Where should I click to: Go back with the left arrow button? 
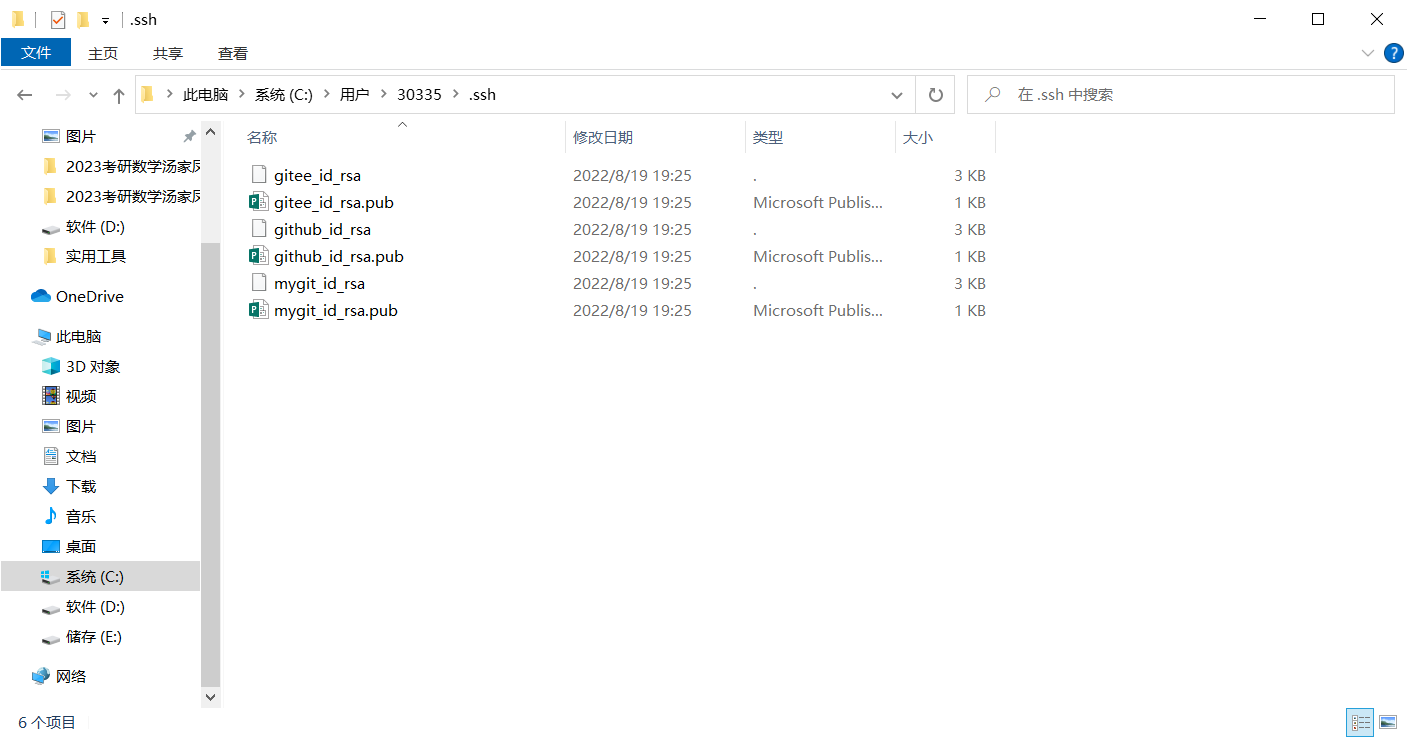25,95
